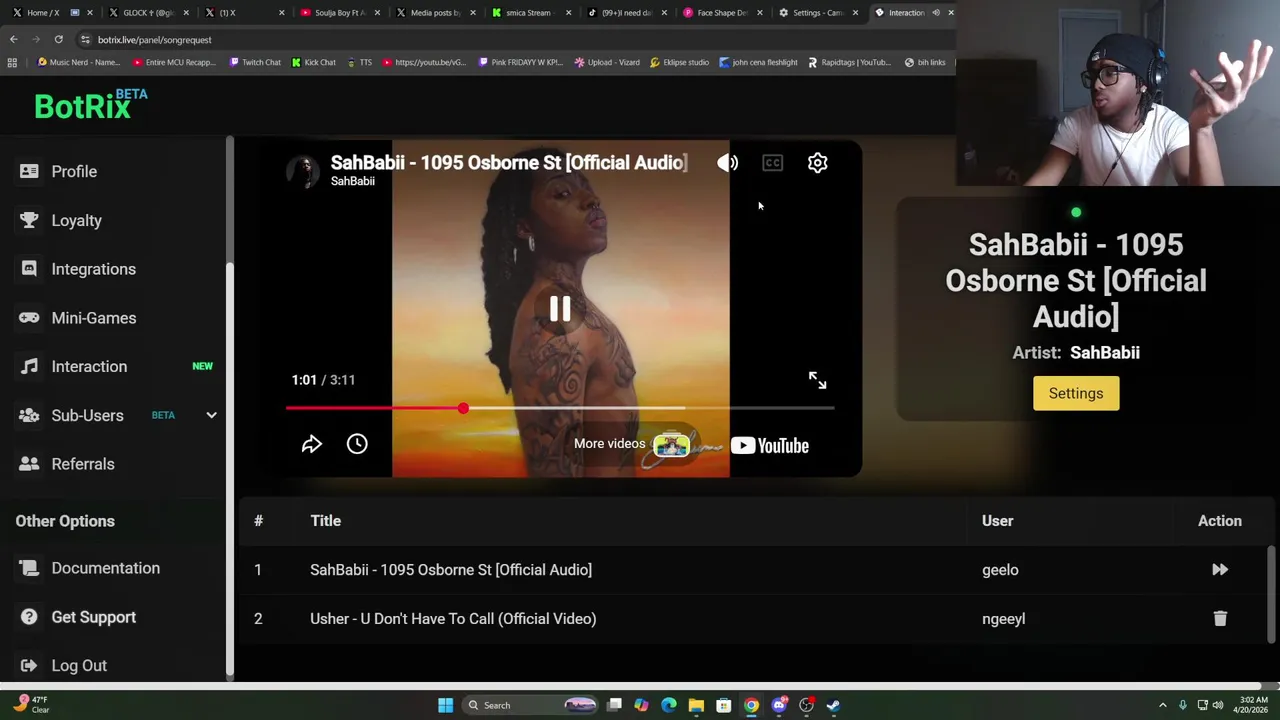Click the address bar URL

pos(155,40)
